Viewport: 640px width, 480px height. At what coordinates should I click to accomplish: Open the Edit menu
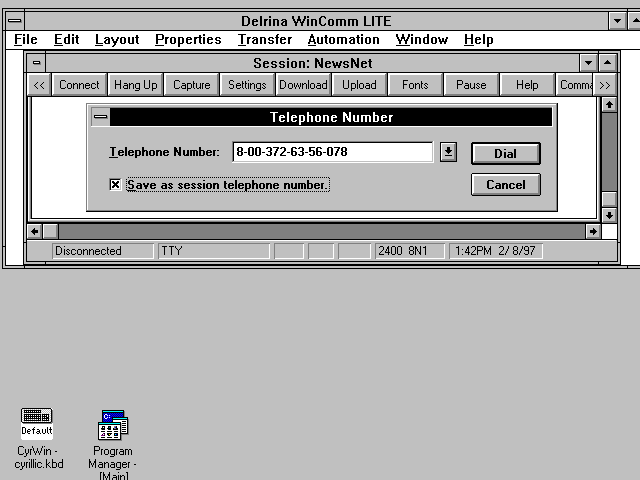[67, 40]
